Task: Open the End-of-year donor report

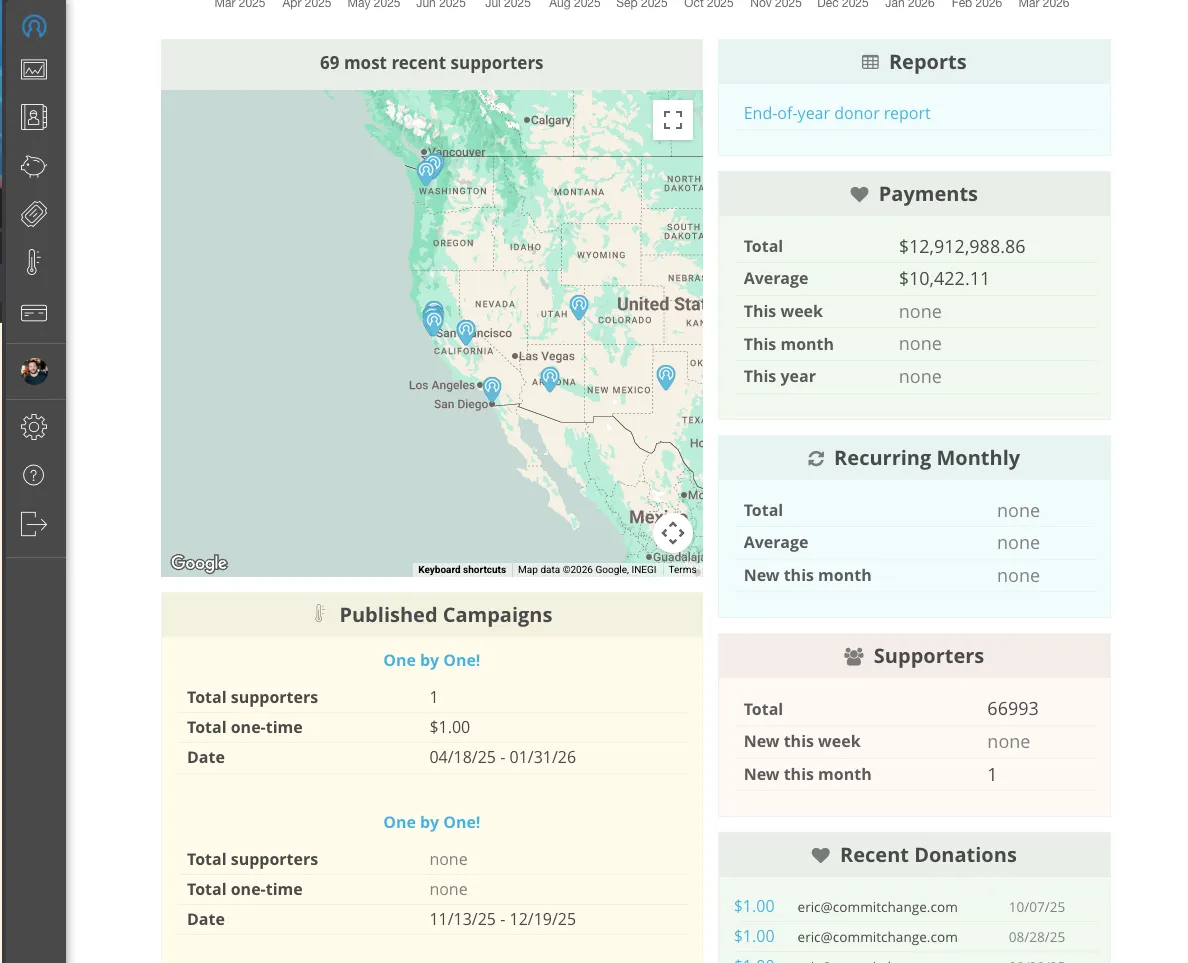Action: coord(837,113)
